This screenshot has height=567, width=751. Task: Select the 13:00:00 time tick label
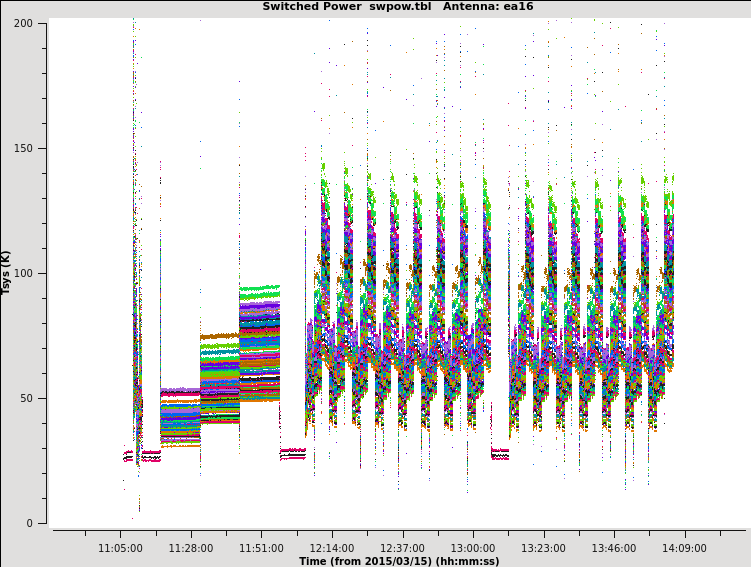pyautogui.click(x=472, y=548)
